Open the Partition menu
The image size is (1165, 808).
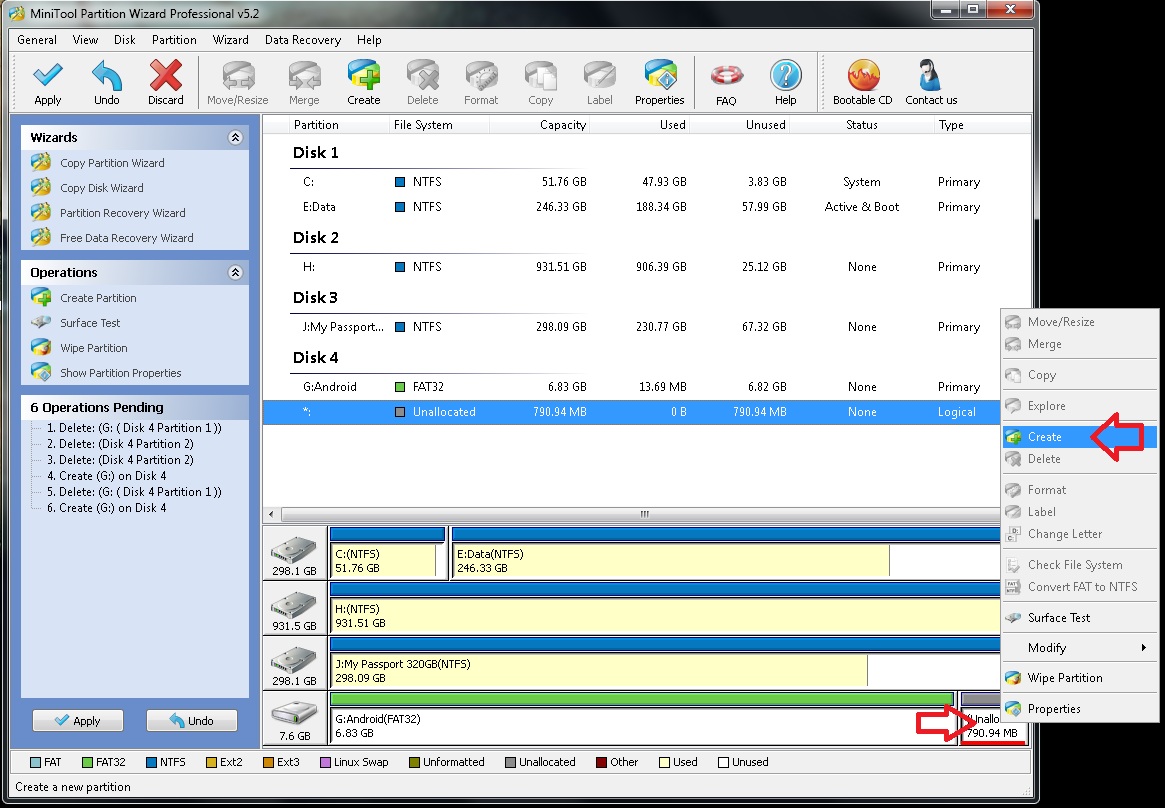point(174,40)
